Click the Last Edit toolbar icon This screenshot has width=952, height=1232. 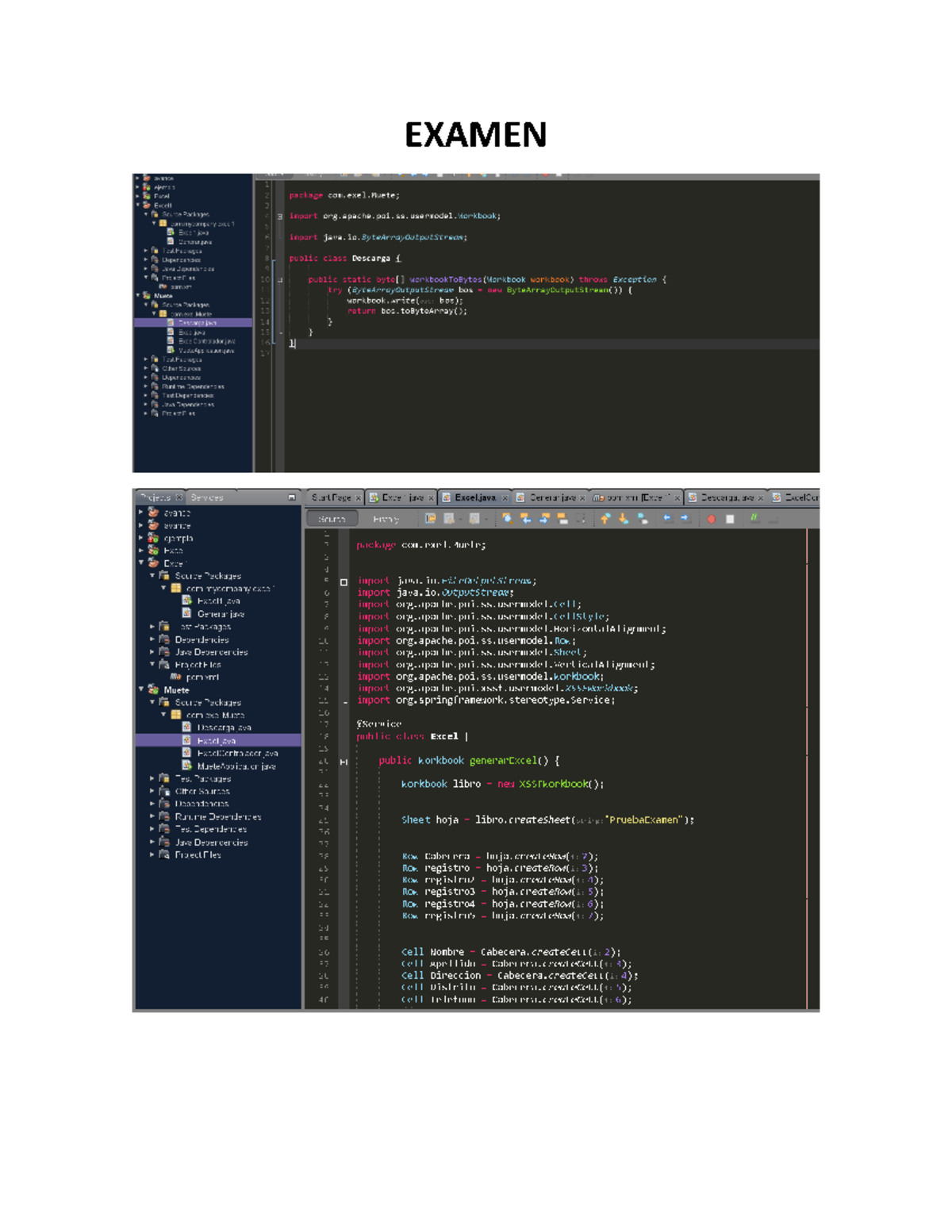pyautogui.click(x=430, y=519)
